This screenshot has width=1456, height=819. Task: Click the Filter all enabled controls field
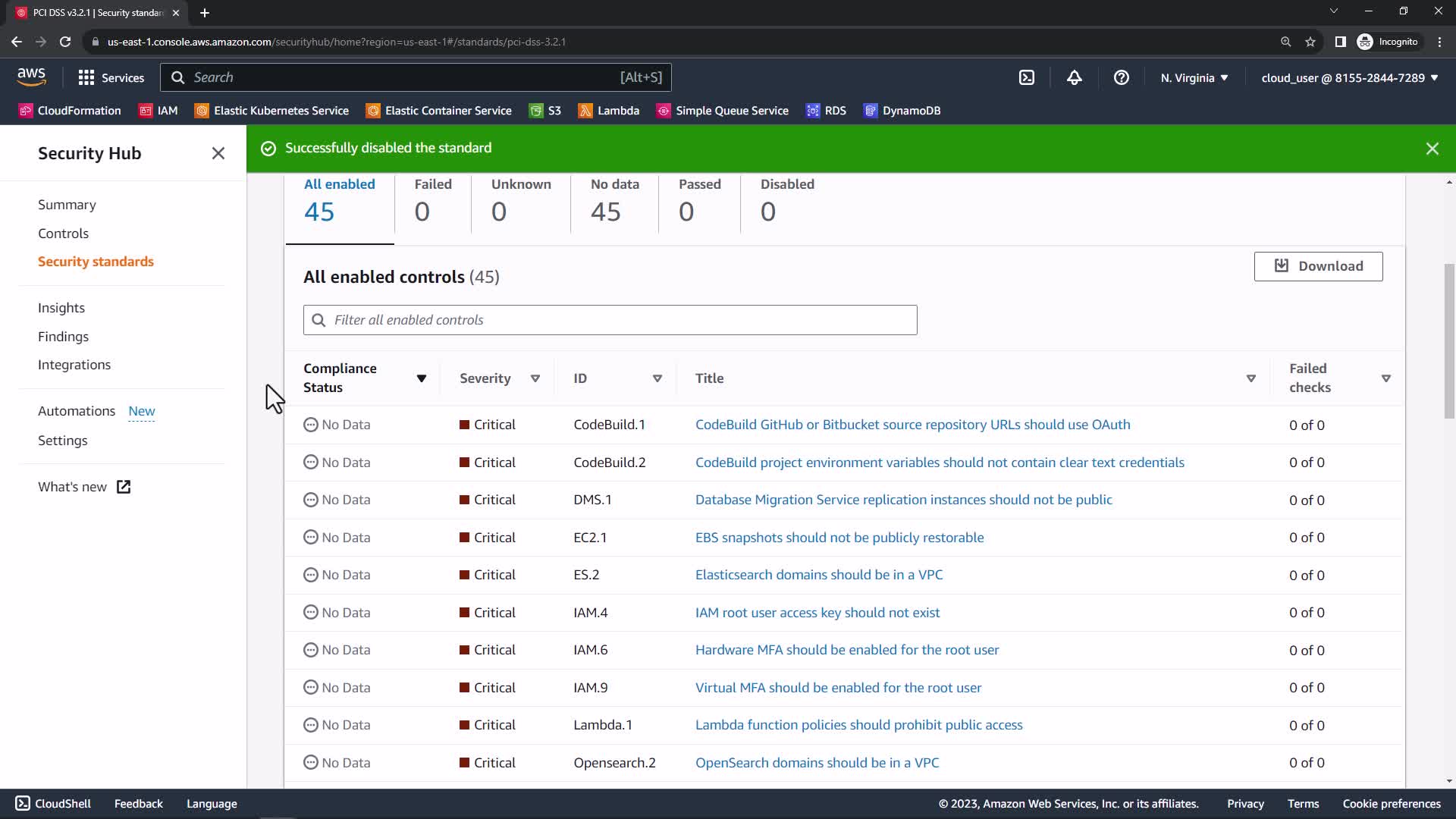610,320
